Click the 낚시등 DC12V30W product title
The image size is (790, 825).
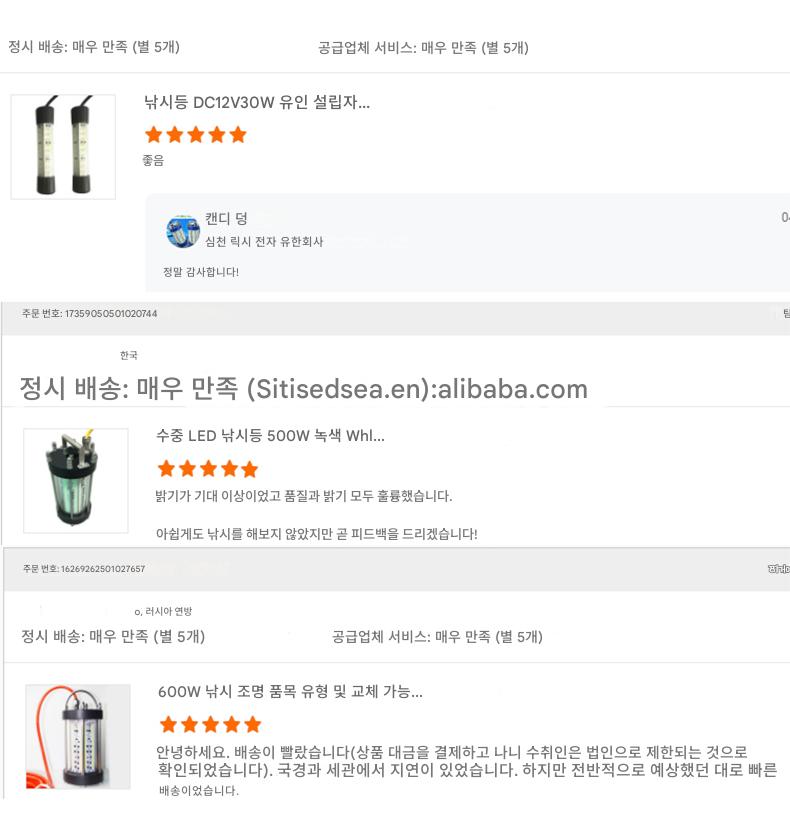coord(257,102)
